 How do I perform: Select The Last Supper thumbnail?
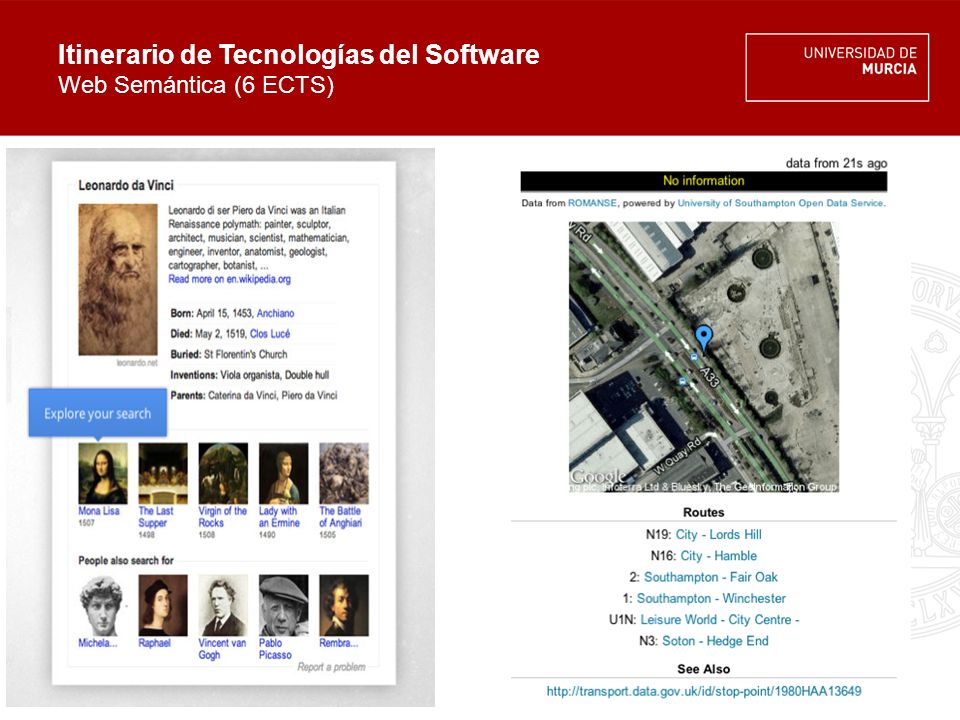point(163,473)
